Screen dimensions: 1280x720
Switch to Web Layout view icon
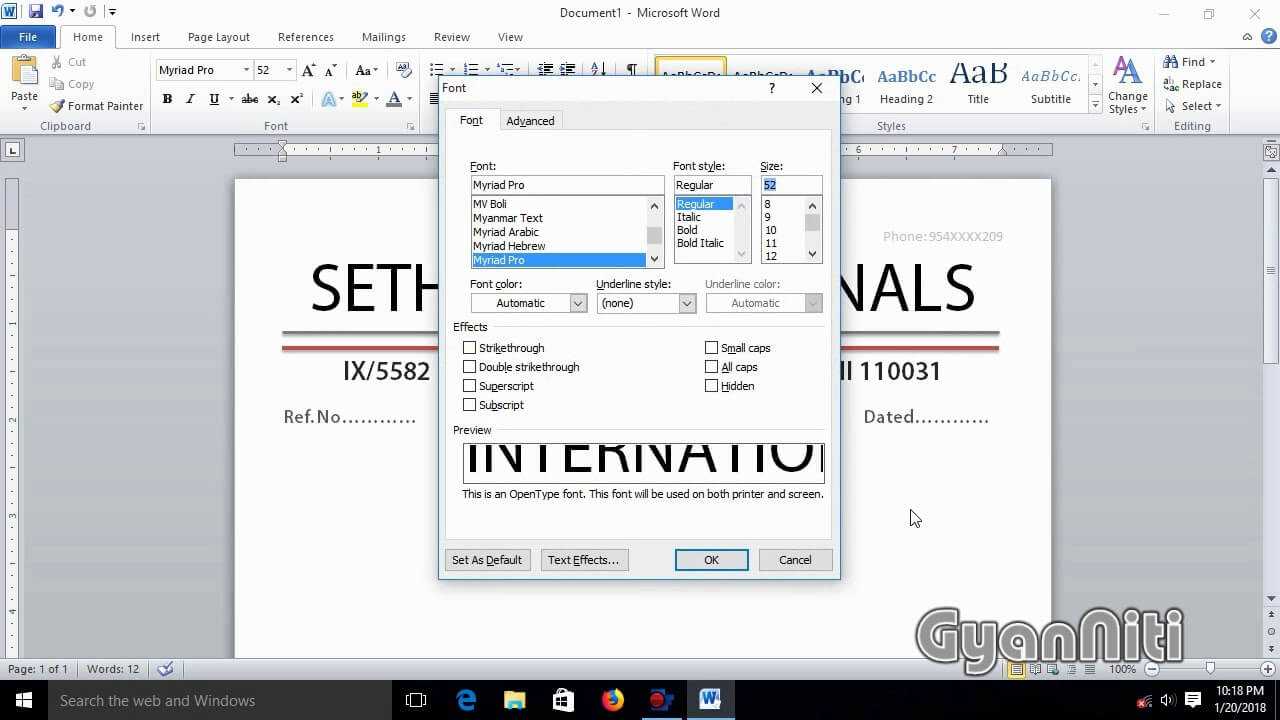pyautogui.click(x=1053, y=669)
